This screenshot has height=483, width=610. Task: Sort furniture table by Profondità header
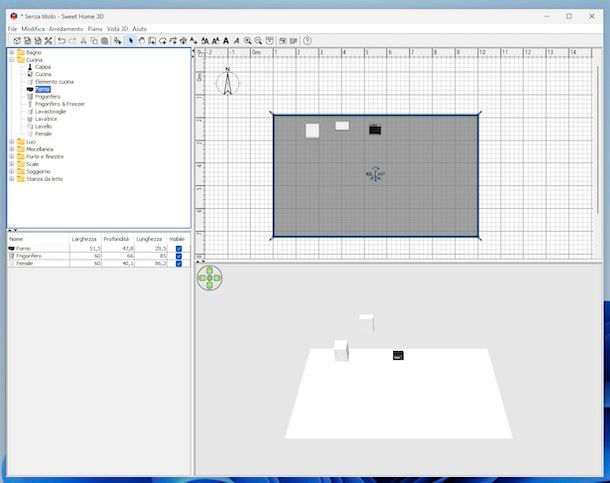pos(117,239)
